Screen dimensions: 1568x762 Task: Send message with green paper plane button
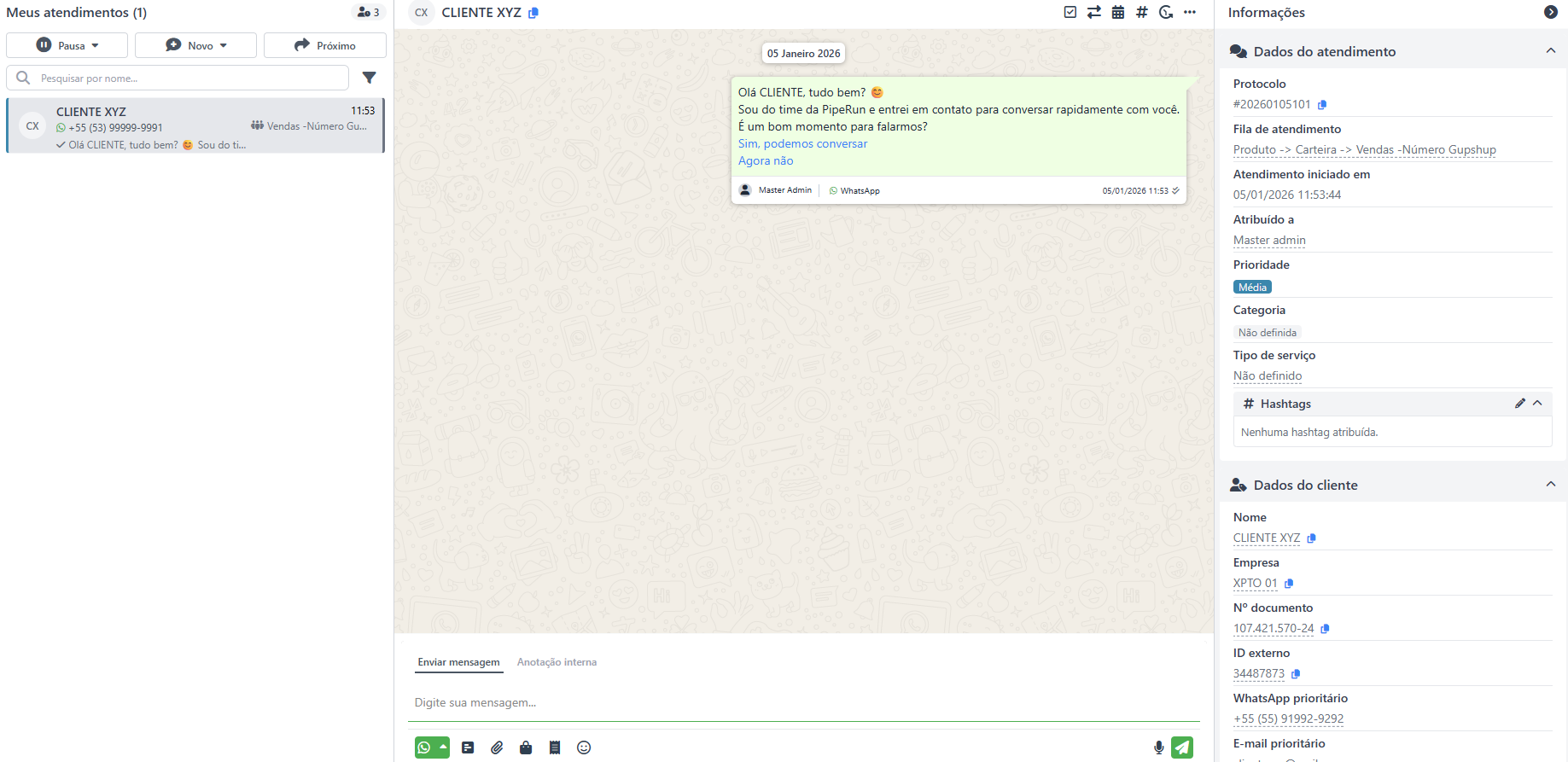(1182, 747)
